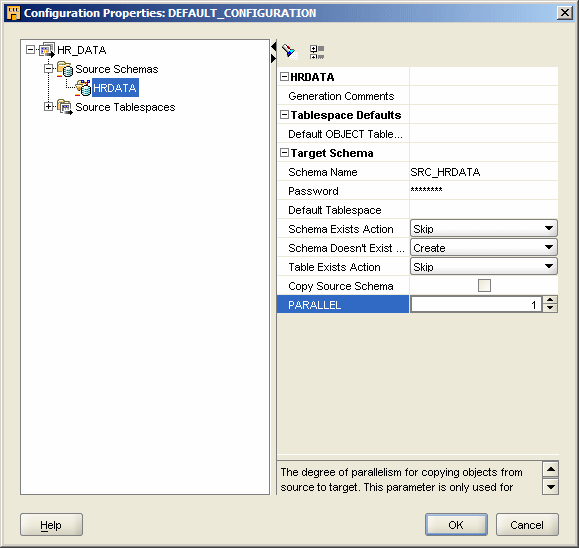Click the expand/collapse all properties icon
The image size is (579, 548).
317,52
